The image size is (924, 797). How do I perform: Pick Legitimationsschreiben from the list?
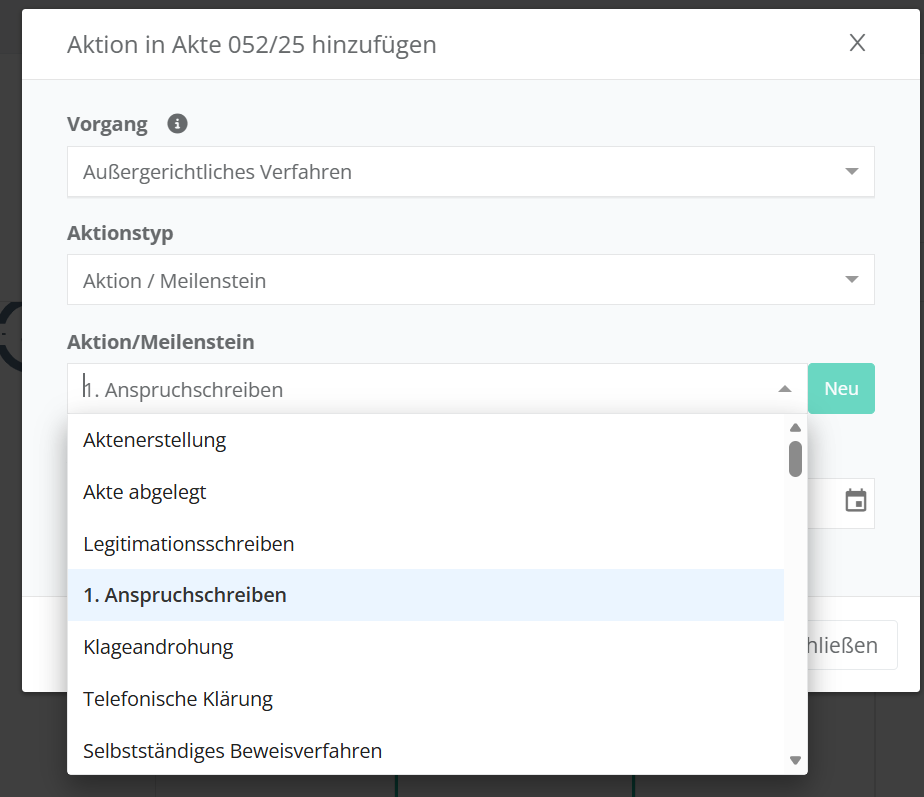click(x=189, y=544)
